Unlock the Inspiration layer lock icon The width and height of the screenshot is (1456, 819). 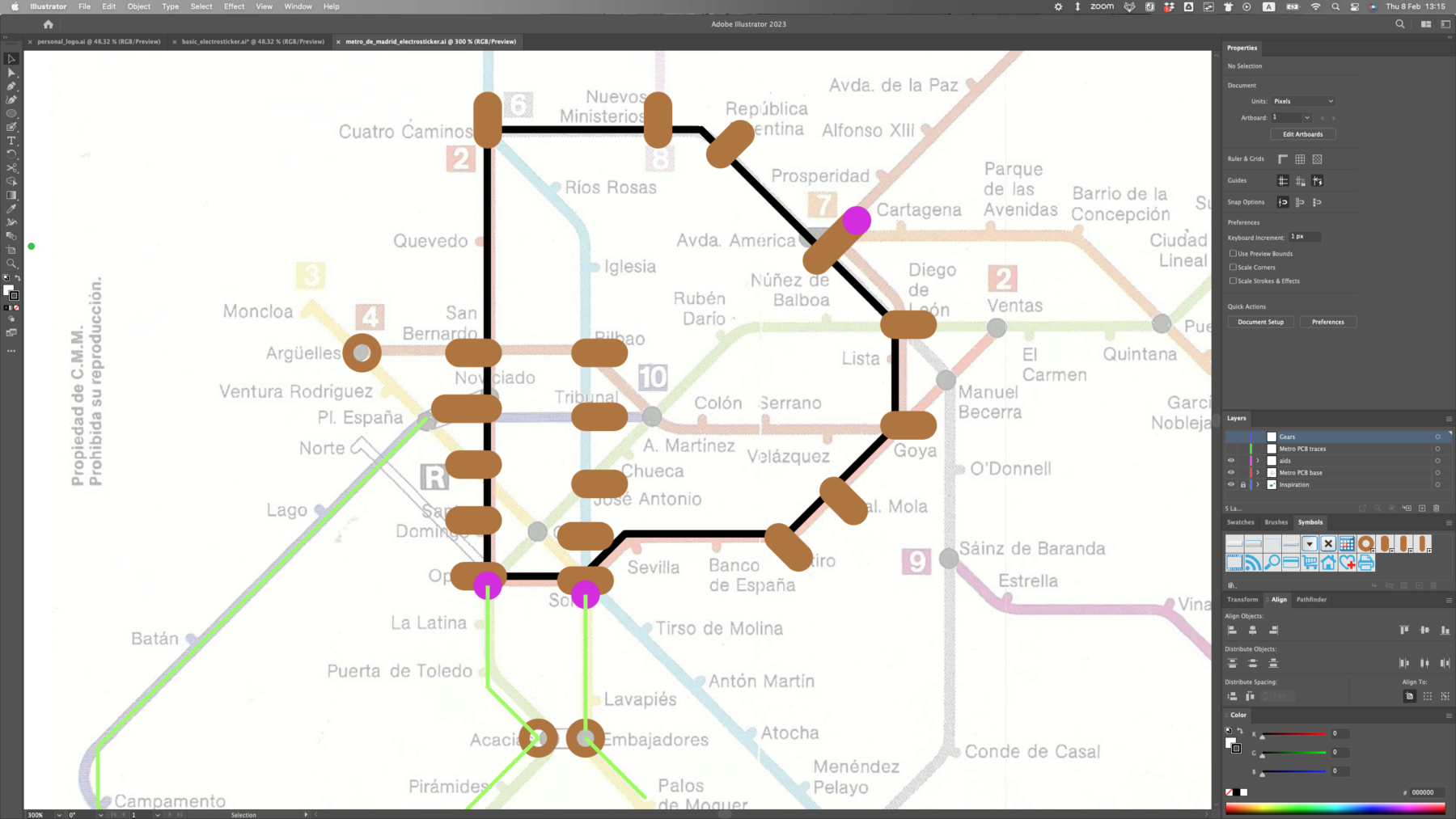point(1243,485)
